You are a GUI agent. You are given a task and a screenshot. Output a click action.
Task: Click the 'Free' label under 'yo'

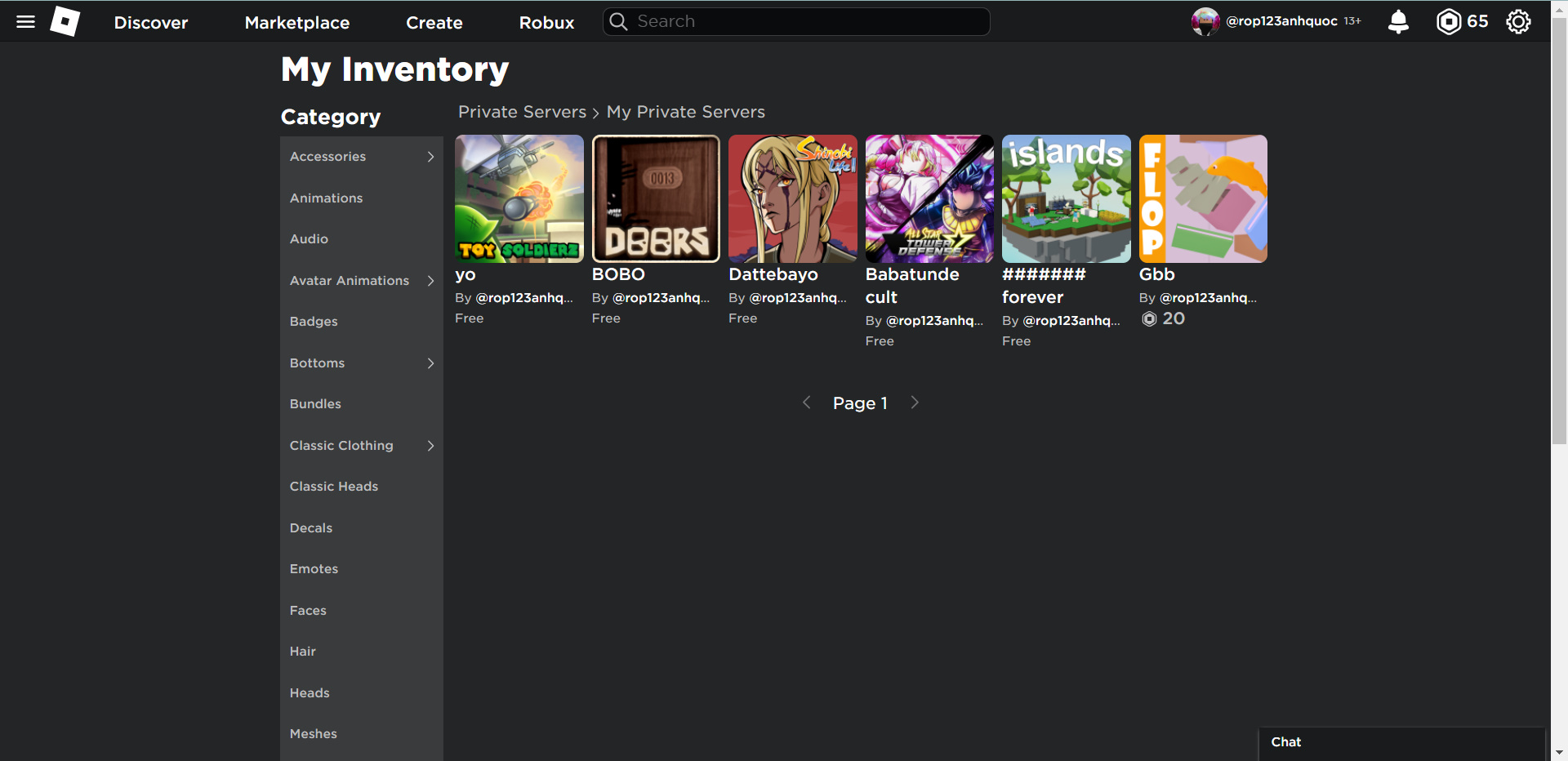[x=470, y=318]
